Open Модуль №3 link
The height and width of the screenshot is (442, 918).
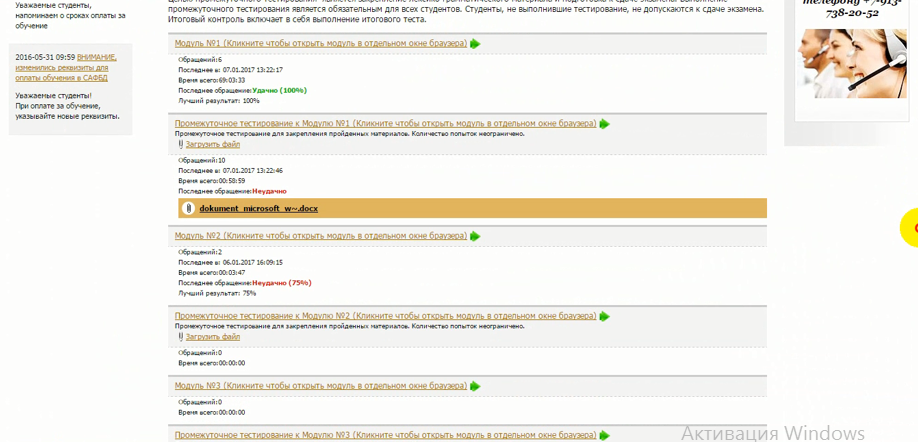click(320, 387)
